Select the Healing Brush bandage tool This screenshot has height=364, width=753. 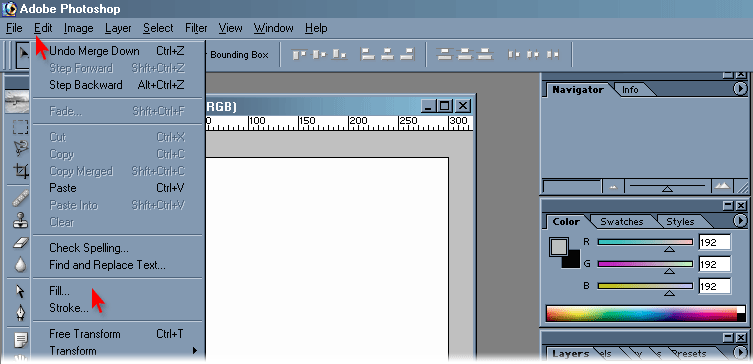20,198
